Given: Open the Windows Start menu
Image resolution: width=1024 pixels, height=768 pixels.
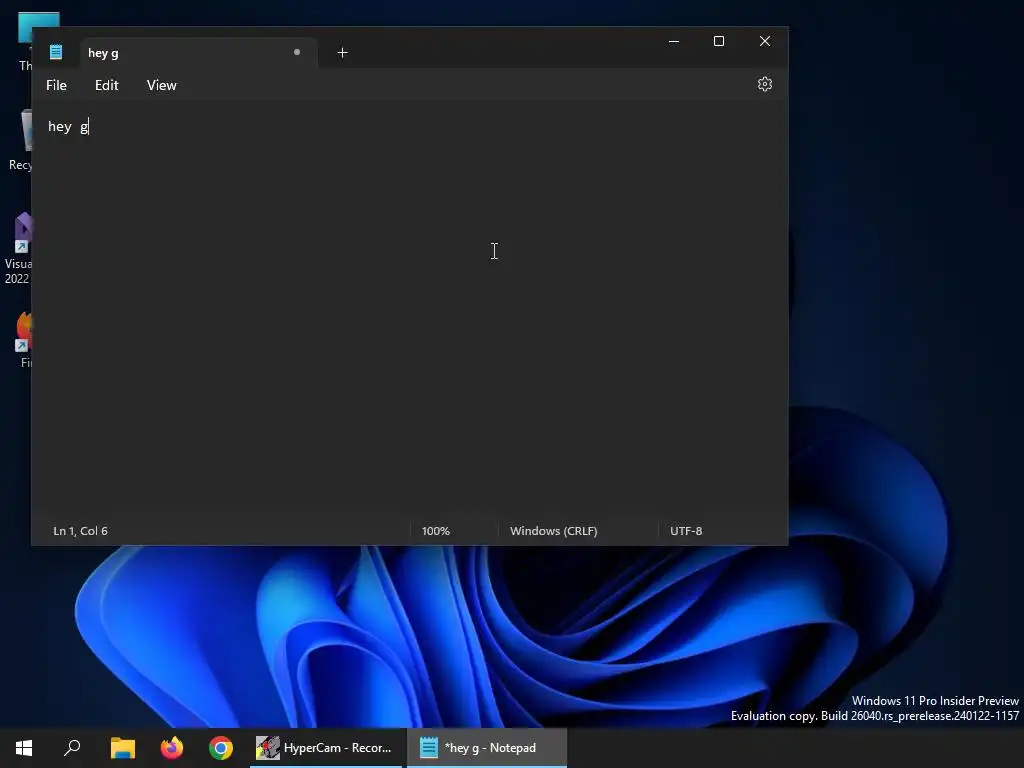Looking at the screenshot, I should (x=24, y=748).
